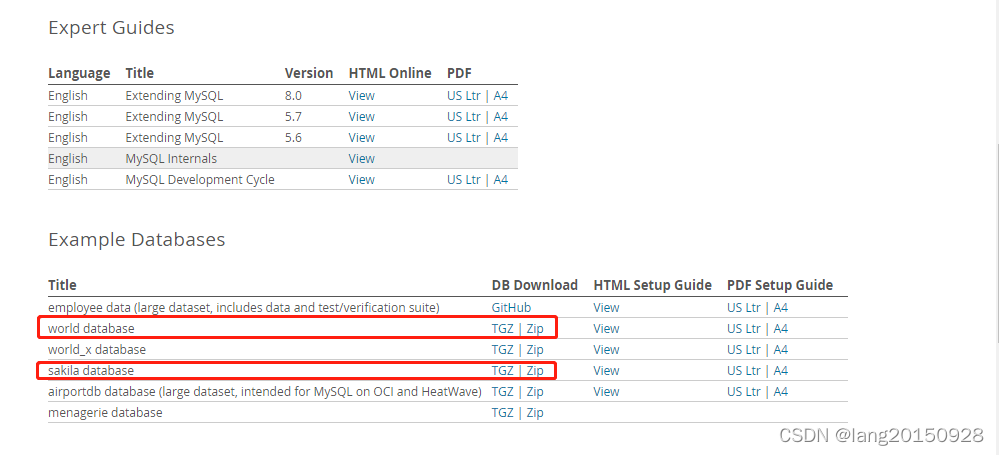Screen dimensions: 999x455
Task: Open A4 setup guide for sakila database
Action: click(780, 372)
